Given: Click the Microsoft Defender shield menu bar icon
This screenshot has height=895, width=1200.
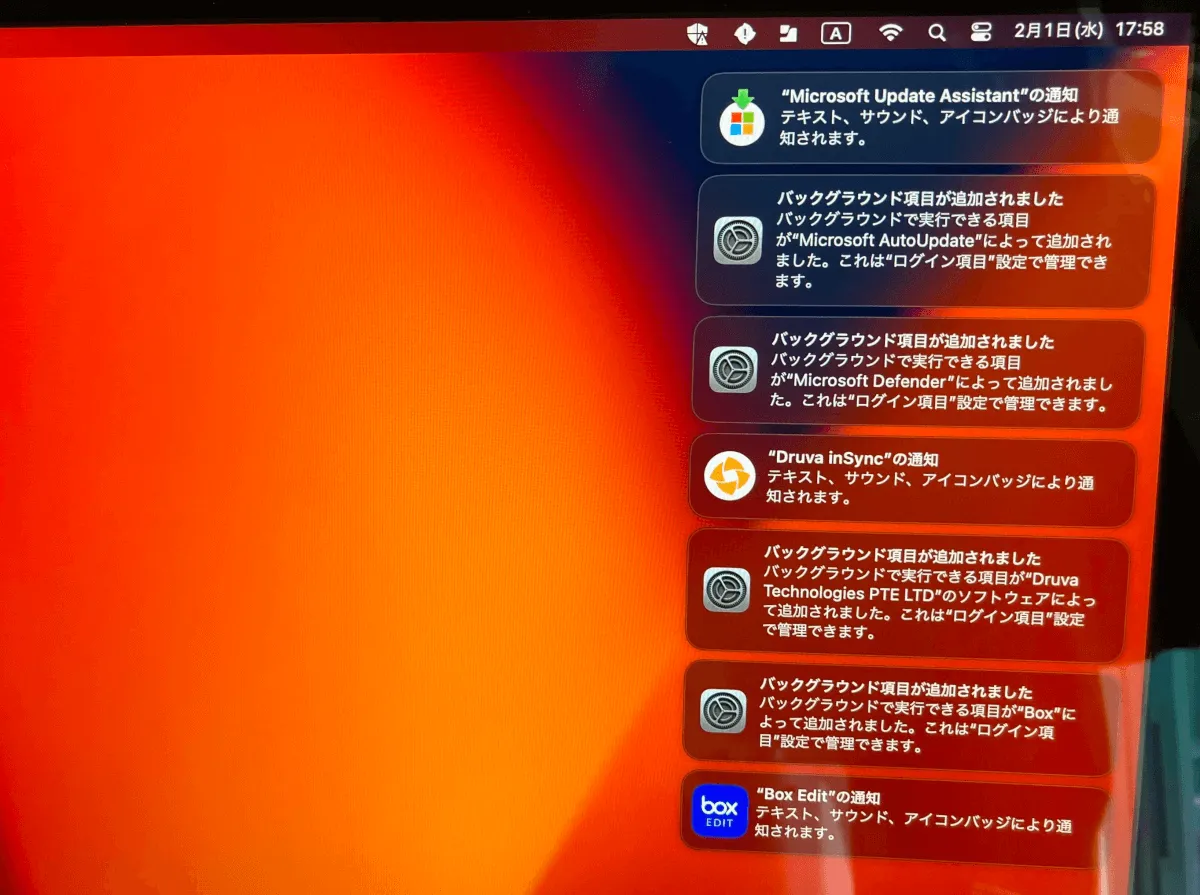Looking at the screenshot, I should (698, 33).
